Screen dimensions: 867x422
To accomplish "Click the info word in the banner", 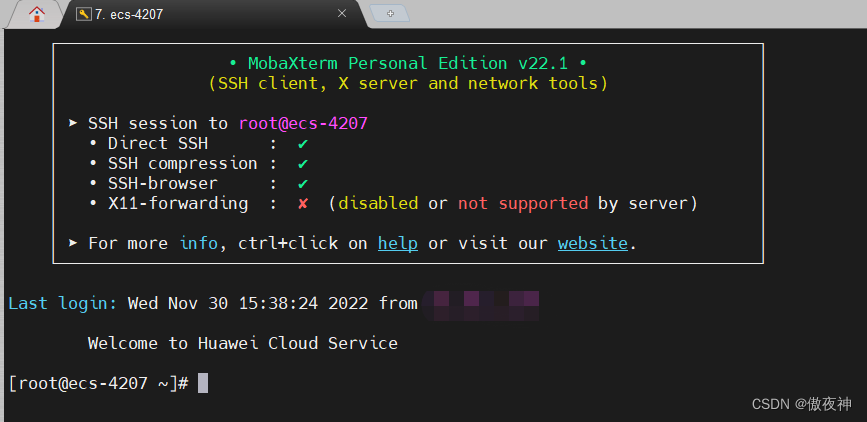I will (x=199, y=243).
